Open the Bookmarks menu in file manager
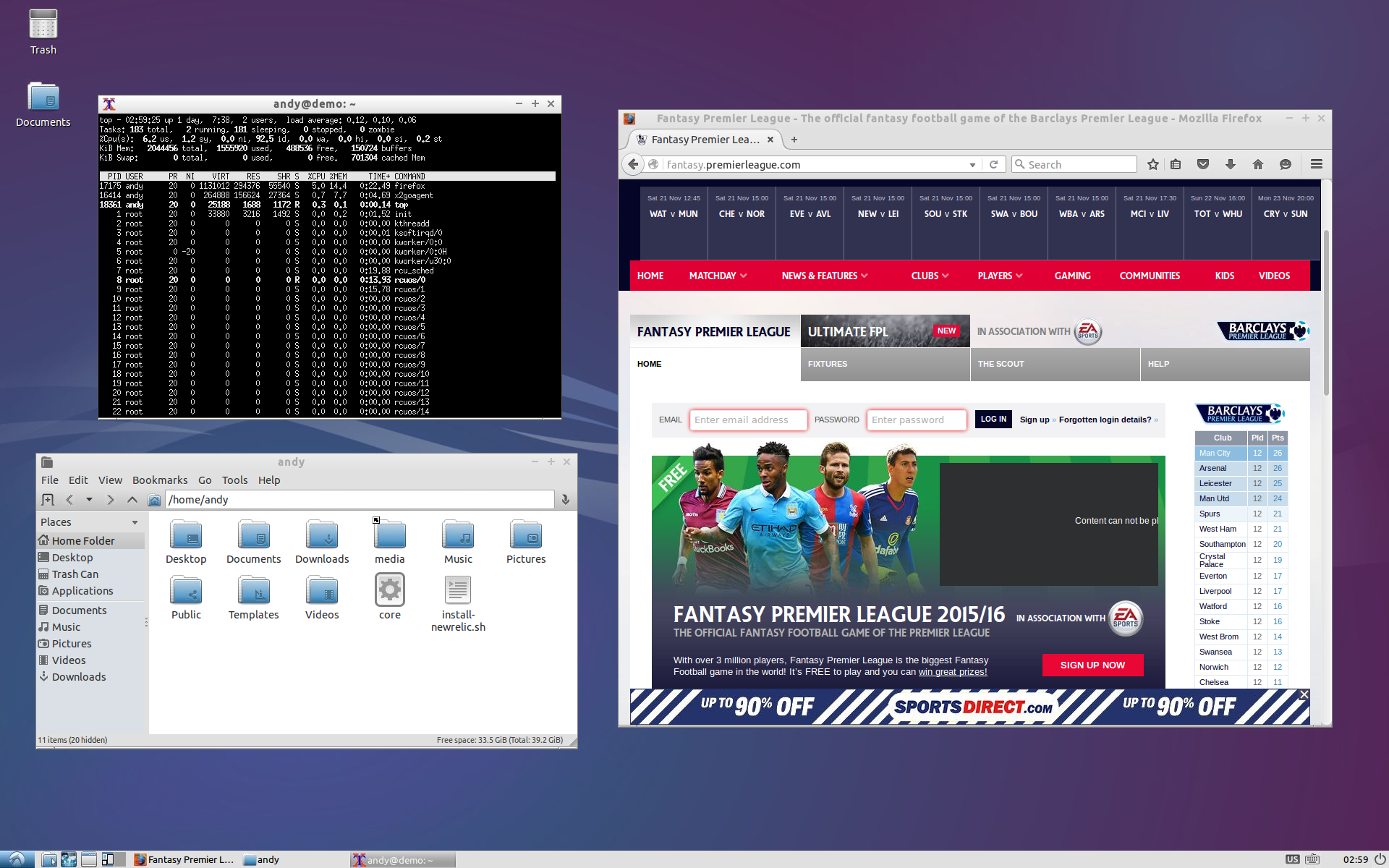The height and width of the screenshot is (868, 1389). (x=160, y=480)
